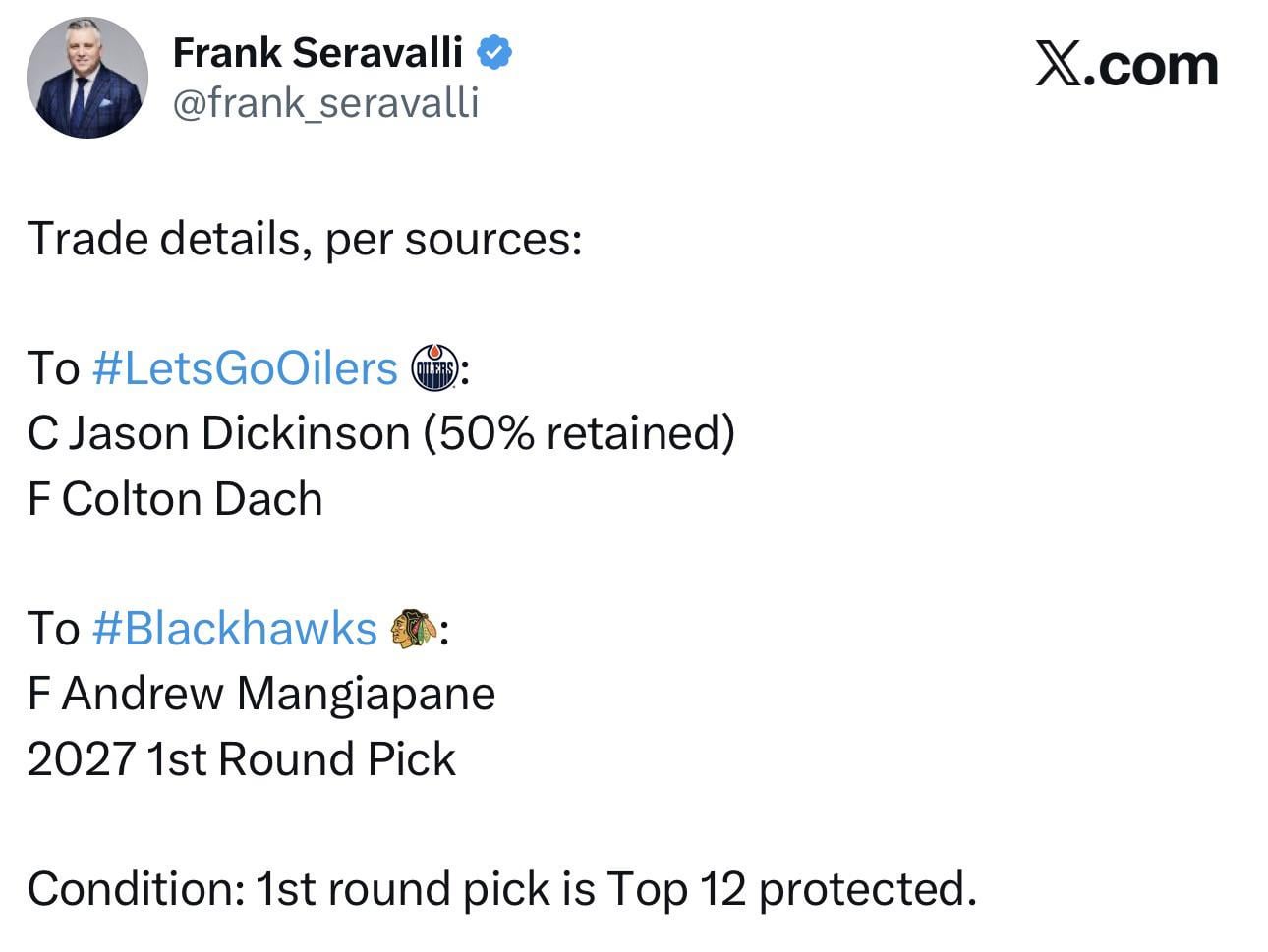Click "To" before the #Blackhawks hashtag
Viewport: 1268px width, 952px height.
click(x=53, y=629)
